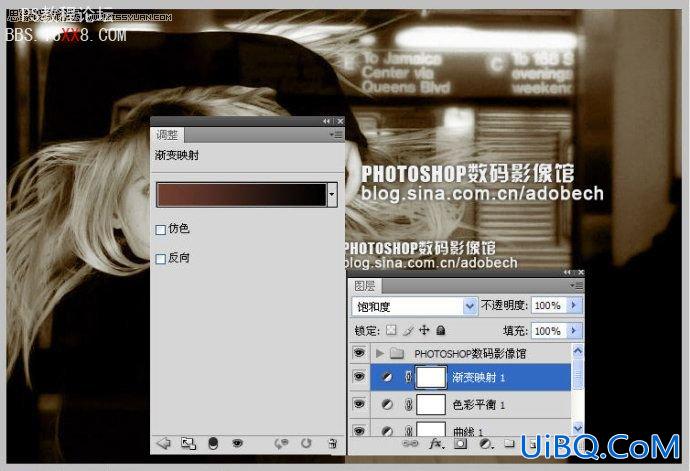Screen dimensions: 690x471
Task: Click Layers panel scrollbar up arrow
Action: pos(578,351)
